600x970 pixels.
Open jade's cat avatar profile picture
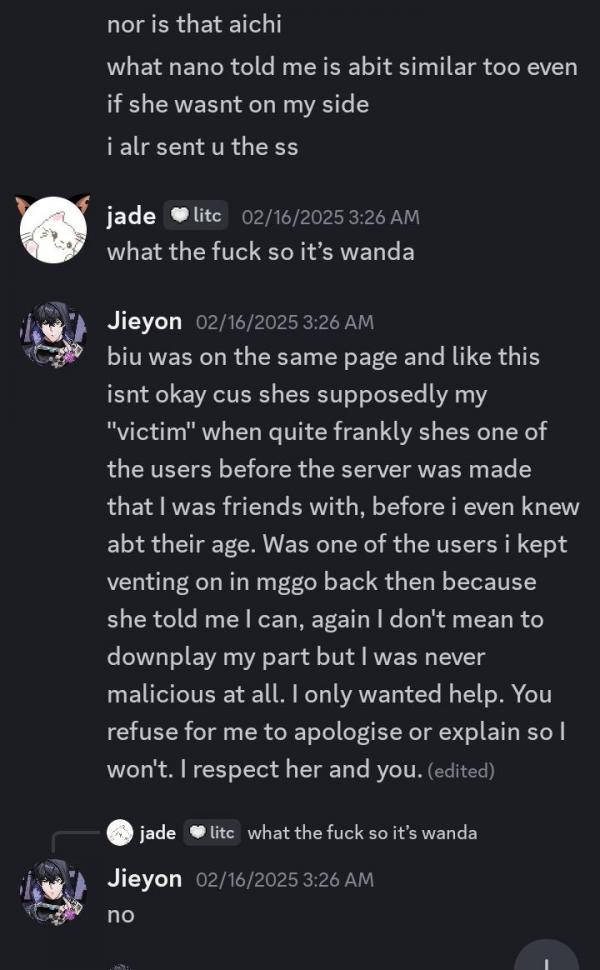53,230
